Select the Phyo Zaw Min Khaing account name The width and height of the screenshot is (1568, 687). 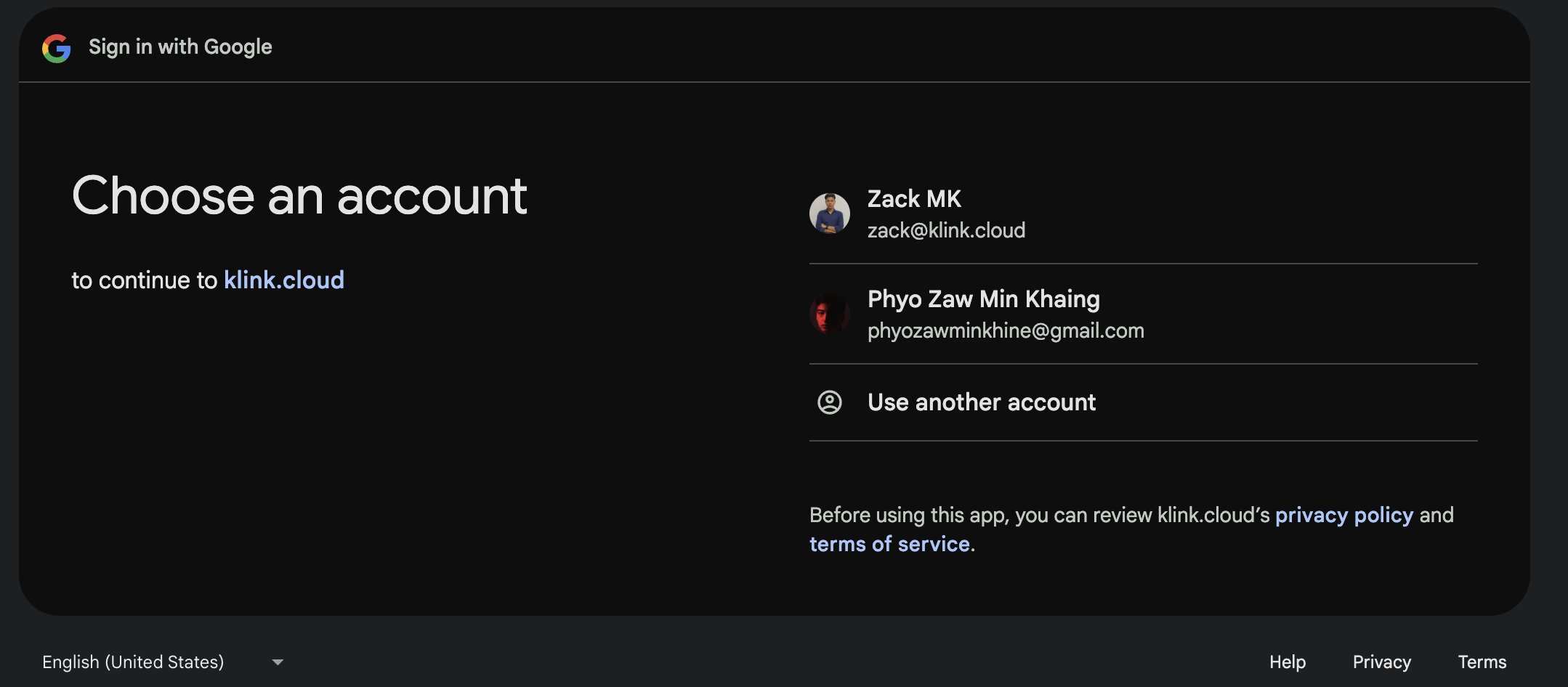click(983, 299)
